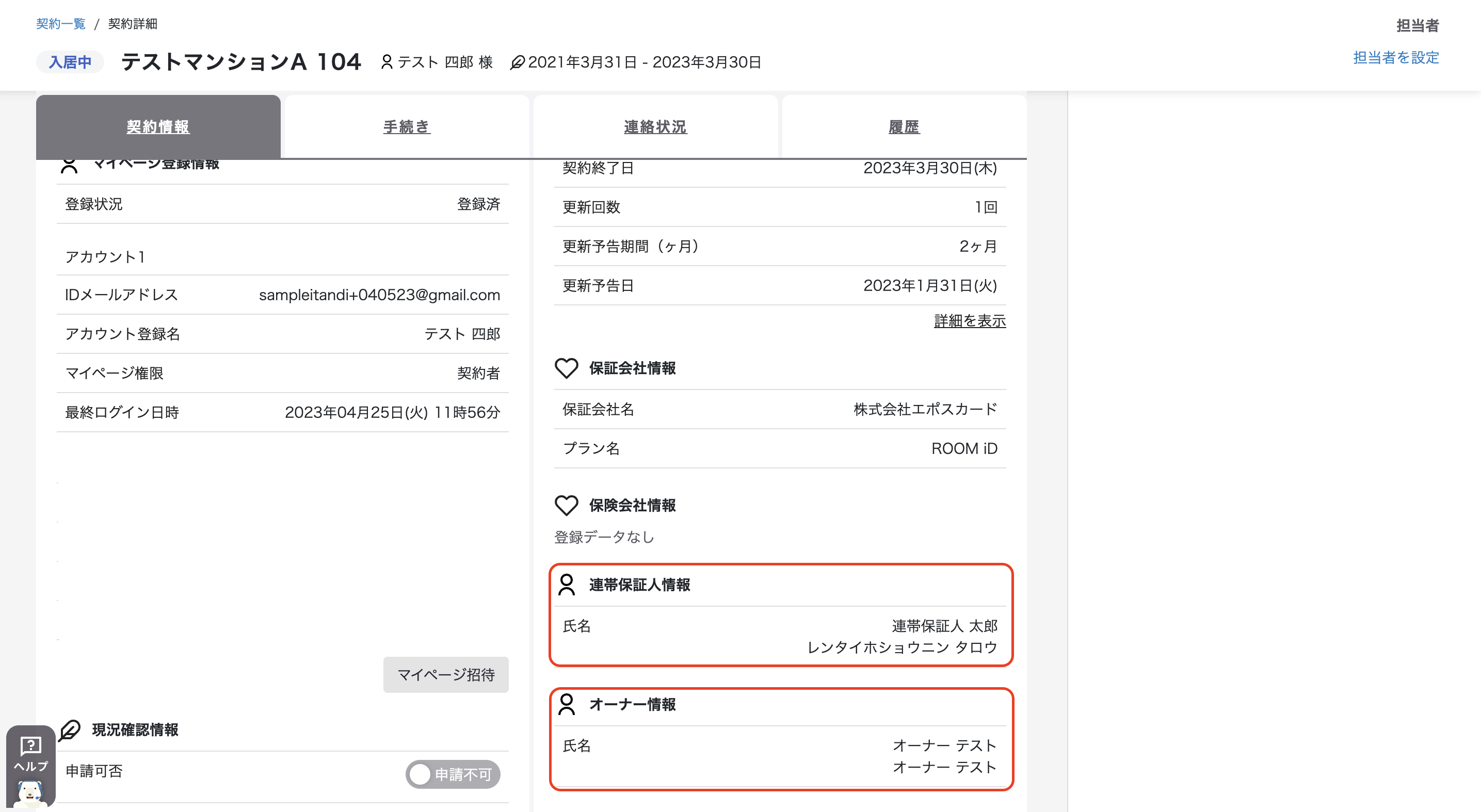Switch to the 契約情報 tab

(x=158, y=126)
